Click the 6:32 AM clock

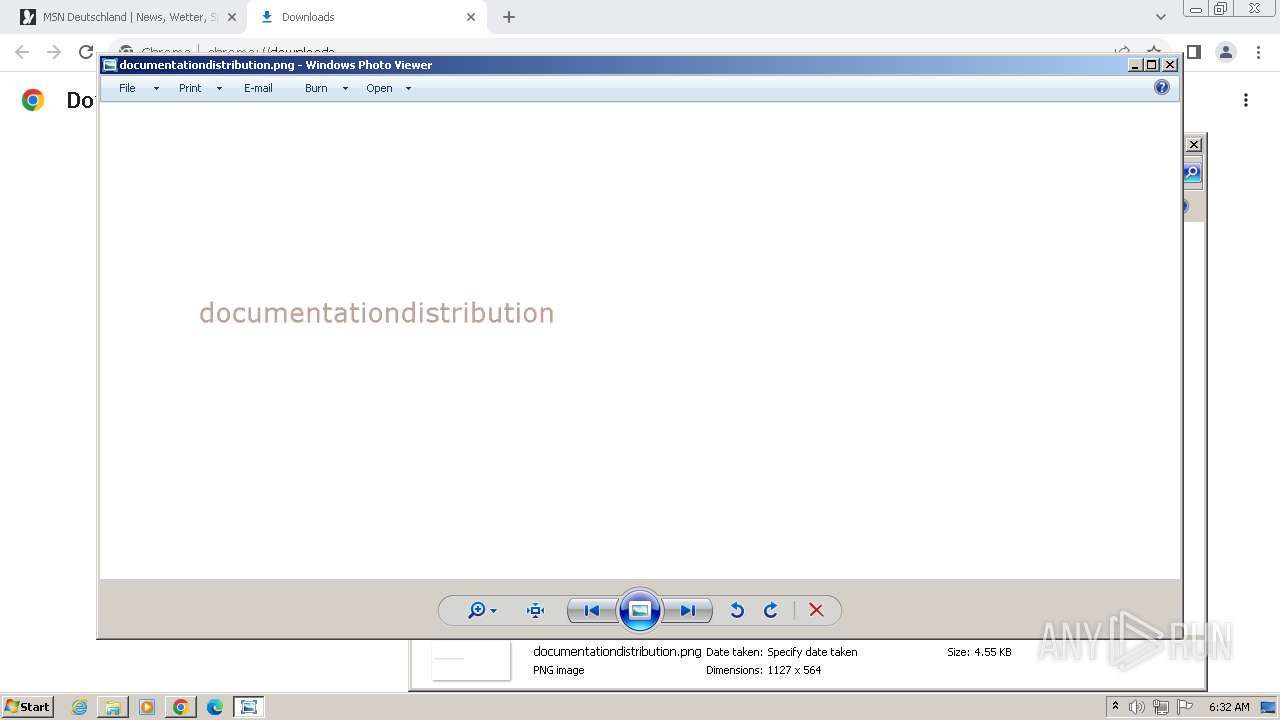pos(1229,707)
